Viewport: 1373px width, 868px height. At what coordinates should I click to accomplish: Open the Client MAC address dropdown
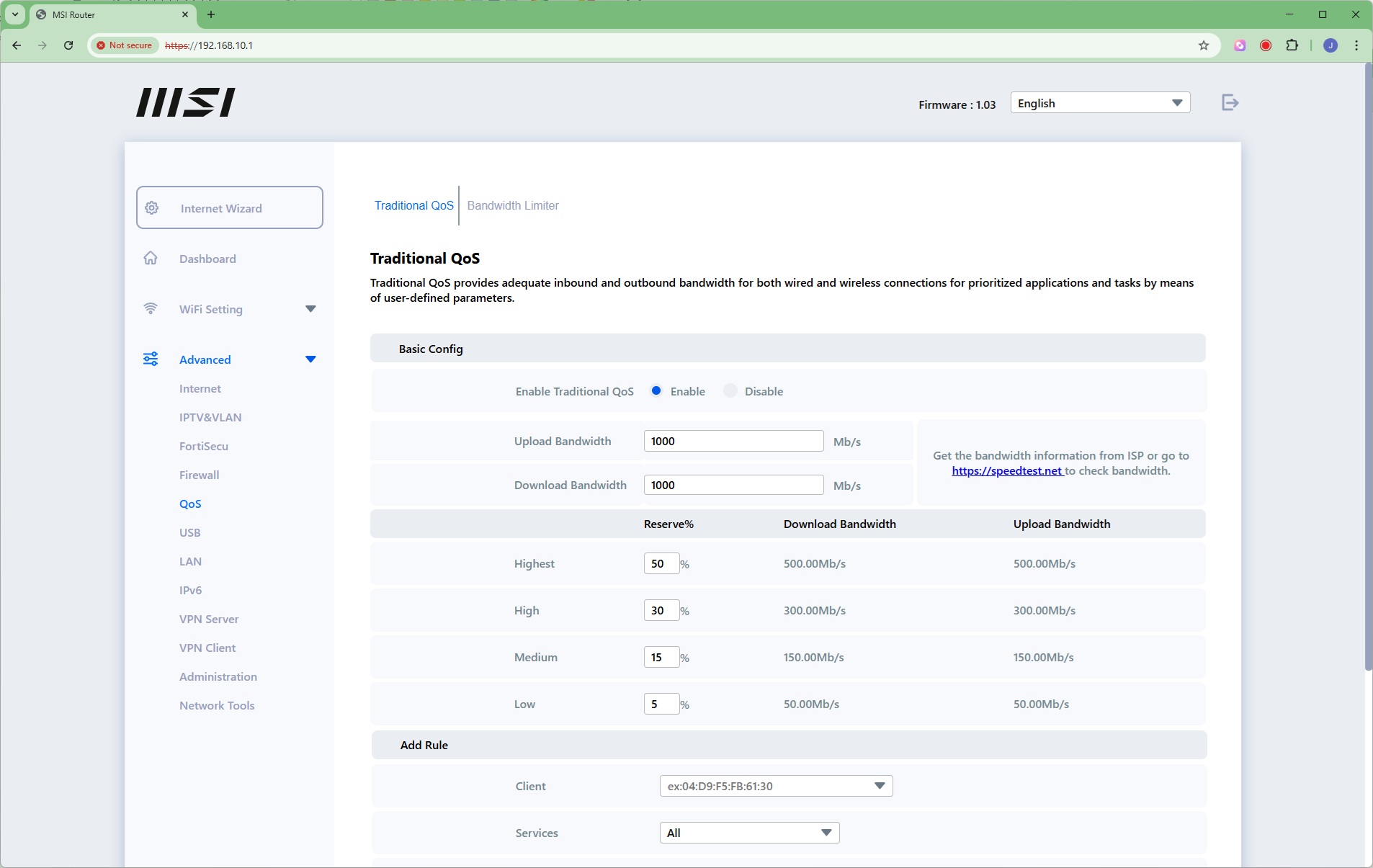click(x=776, y=786)
